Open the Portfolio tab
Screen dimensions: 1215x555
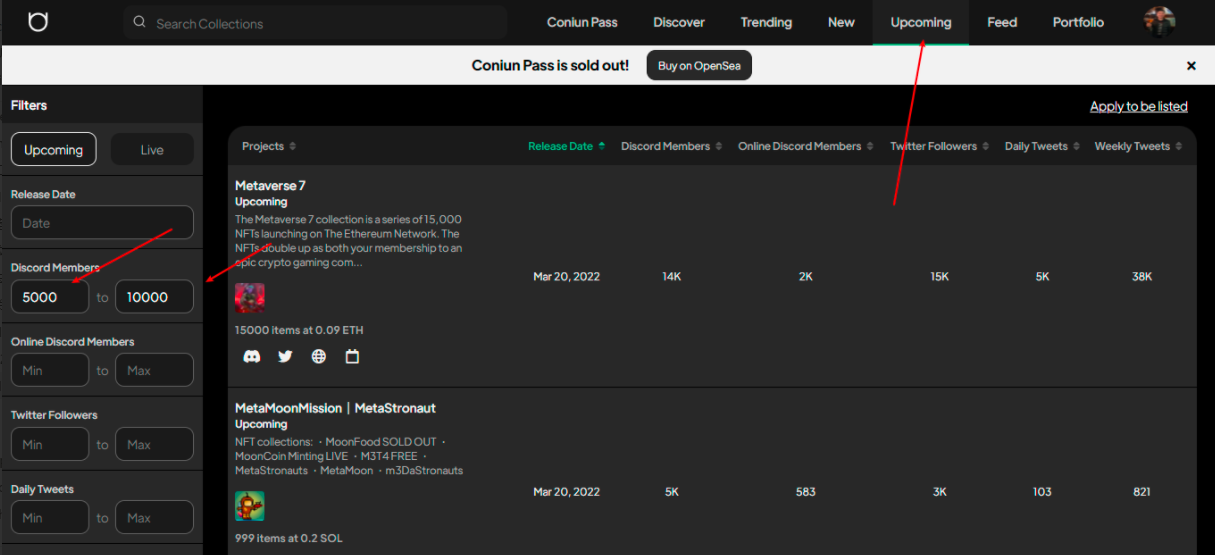click(x=1078, y=22)
